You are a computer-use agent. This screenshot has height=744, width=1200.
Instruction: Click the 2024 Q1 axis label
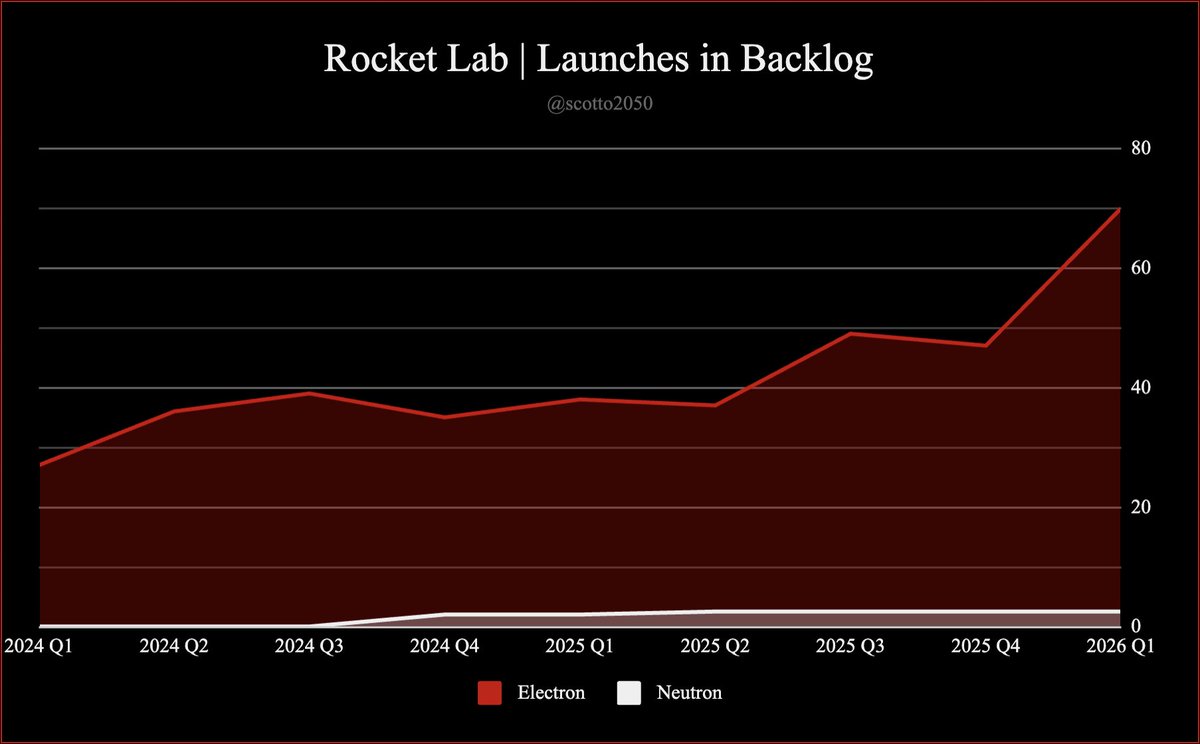pos(37,646)
